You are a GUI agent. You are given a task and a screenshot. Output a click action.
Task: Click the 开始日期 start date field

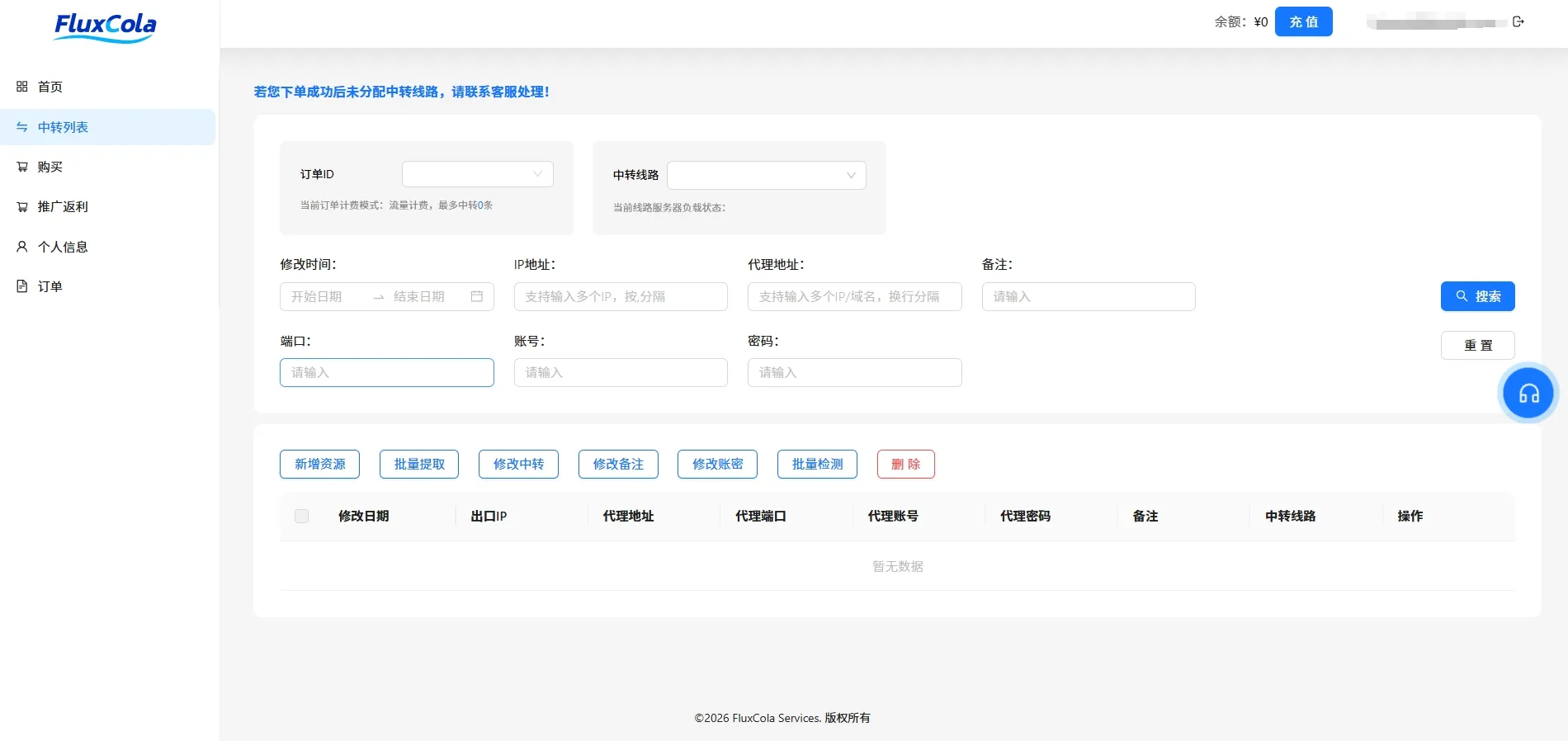point(326,296)
